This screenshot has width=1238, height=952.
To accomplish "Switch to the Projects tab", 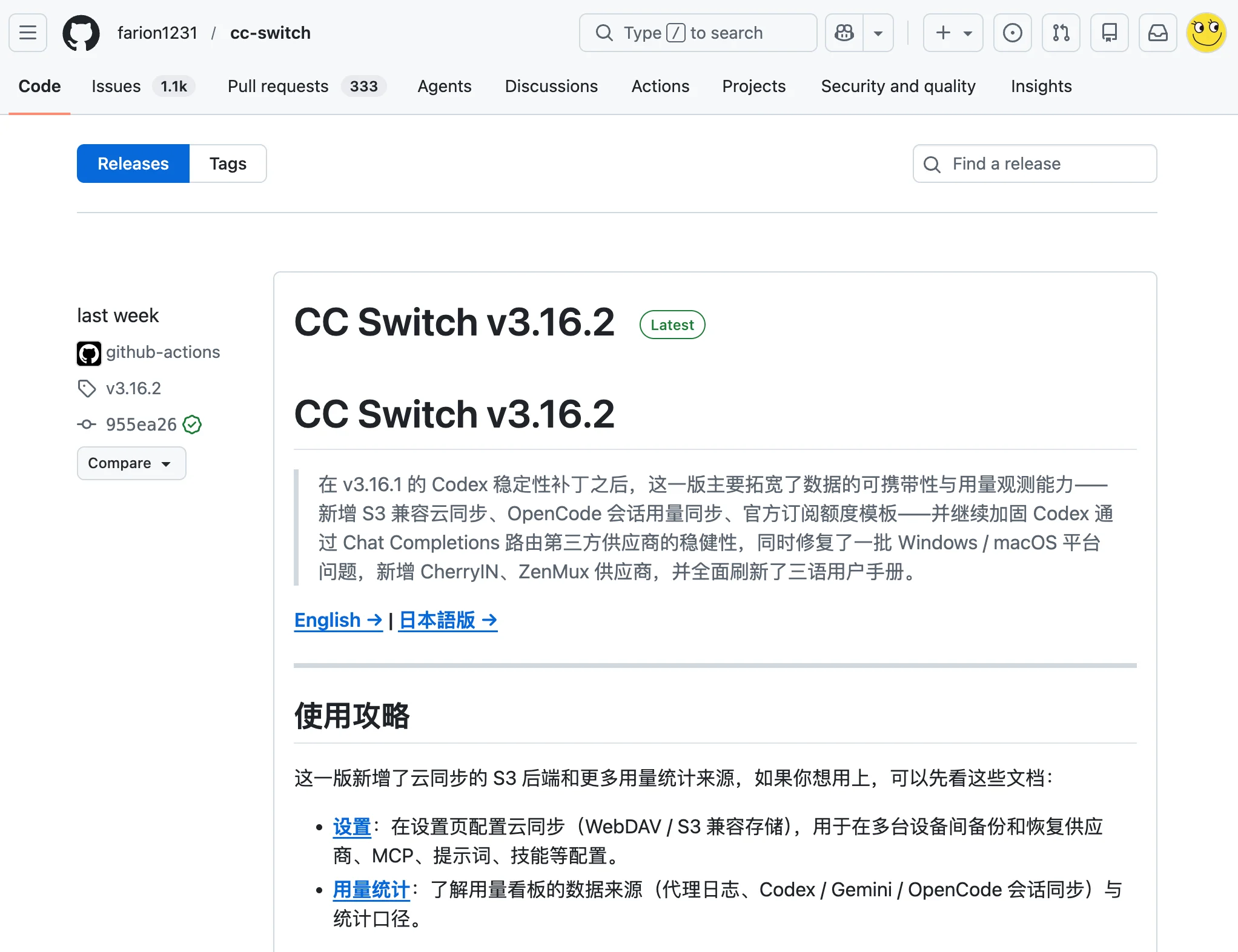I will 753,86.
